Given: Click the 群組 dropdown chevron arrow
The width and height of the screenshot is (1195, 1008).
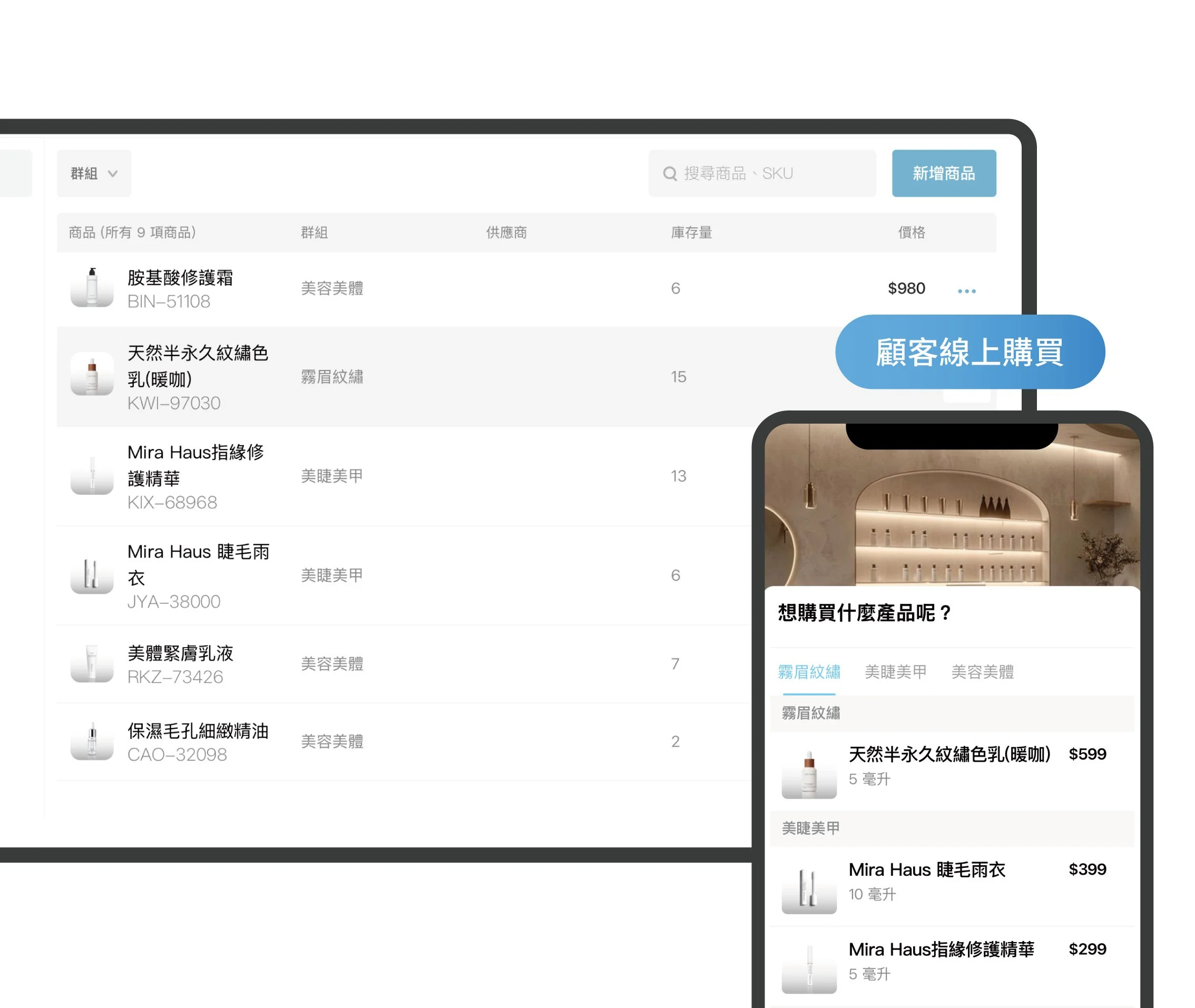Looking at the screenshot, I should coord(113,174).
